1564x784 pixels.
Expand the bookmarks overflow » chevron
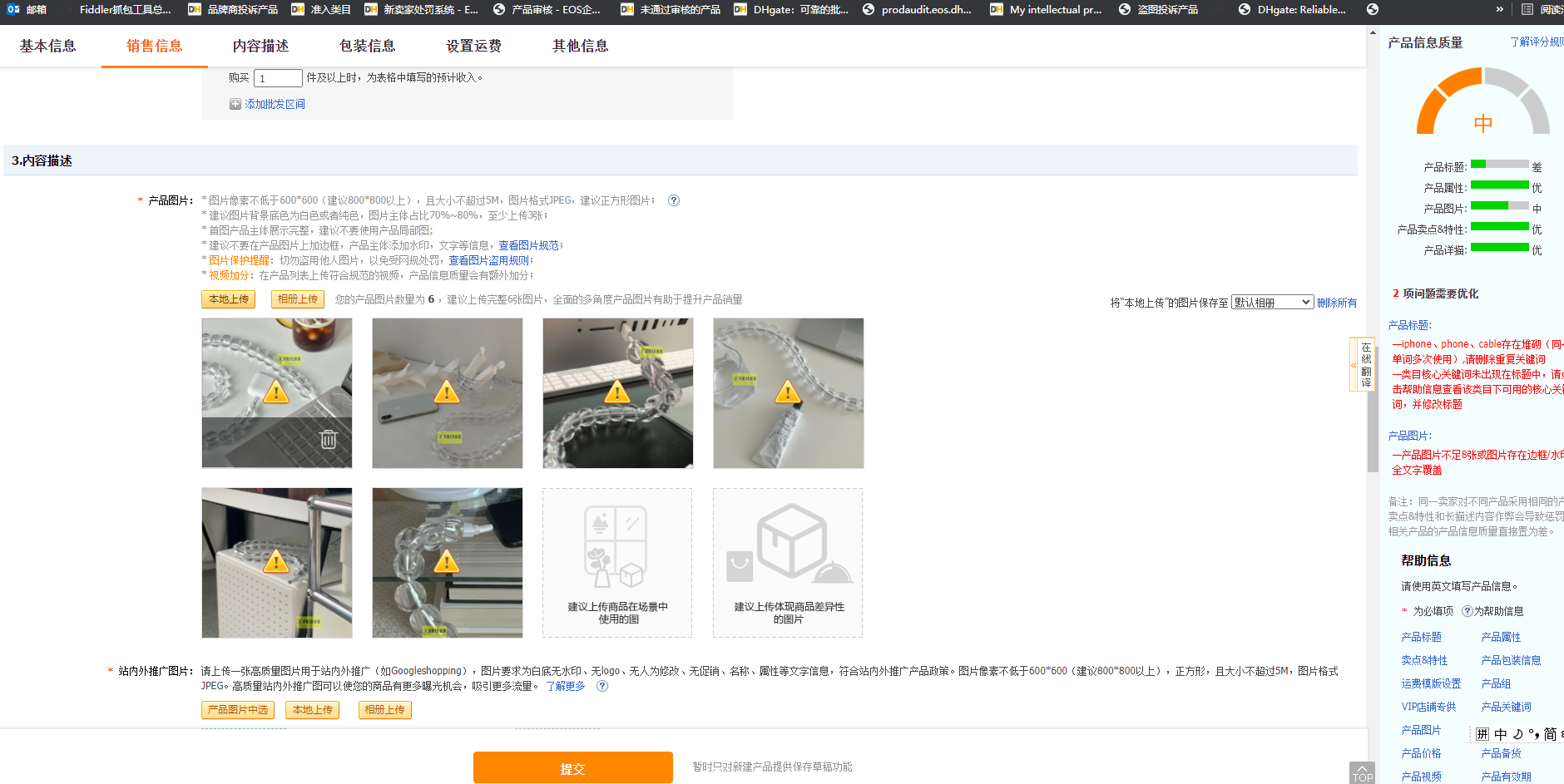tap(1499, 10)
